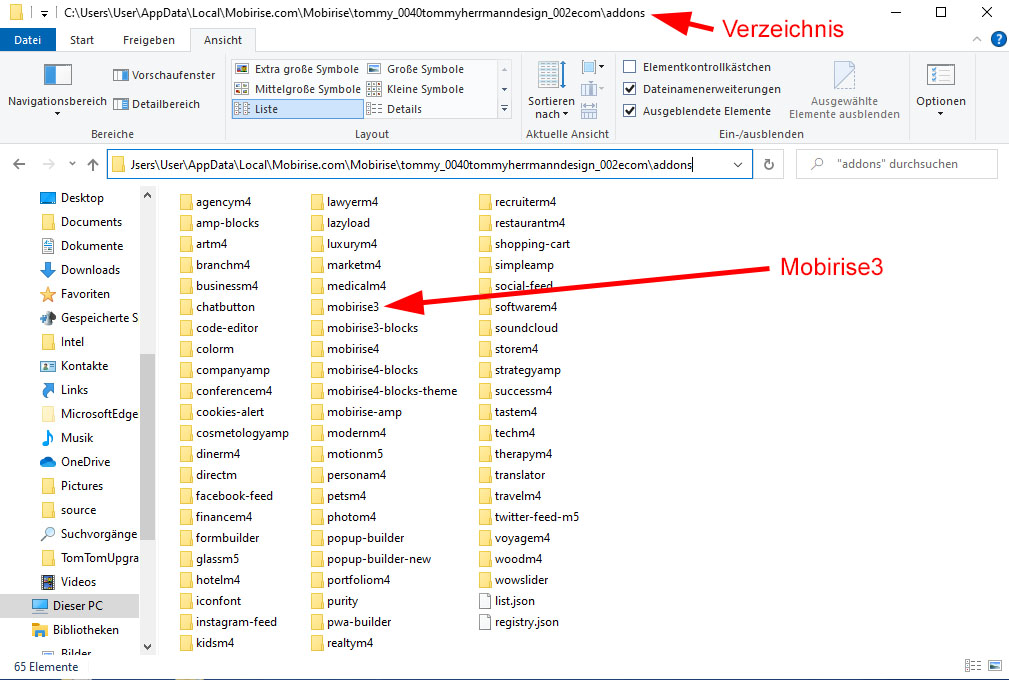Enable the Elementkontrollkästchen checkbox
This screenshot has height=680, width=1009.
pyautogui.click(x=630, y=67)
